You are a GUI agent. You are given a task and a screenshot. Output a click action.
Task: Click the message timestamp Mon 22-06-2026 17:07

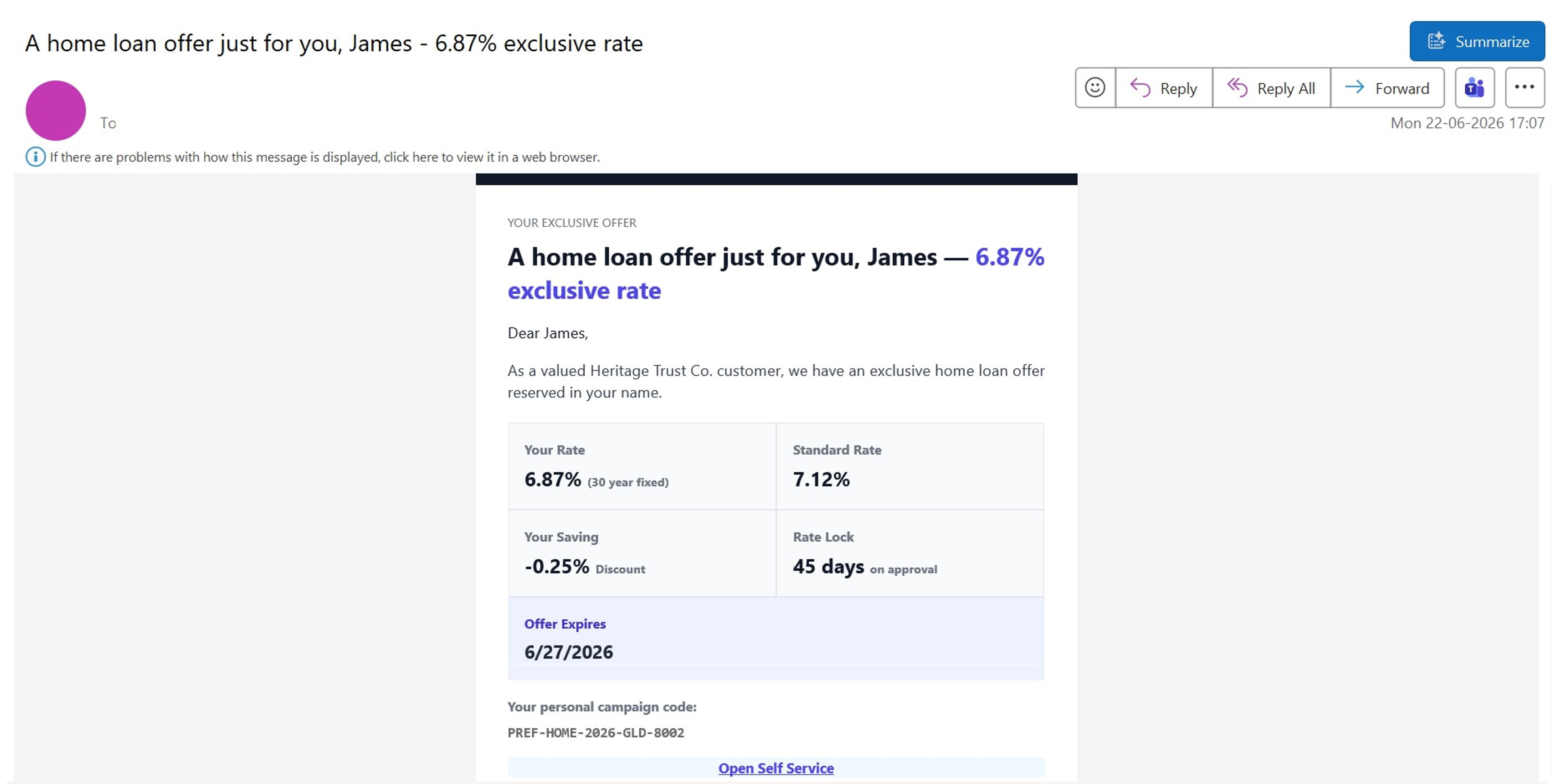click(x=1467, y=123)
